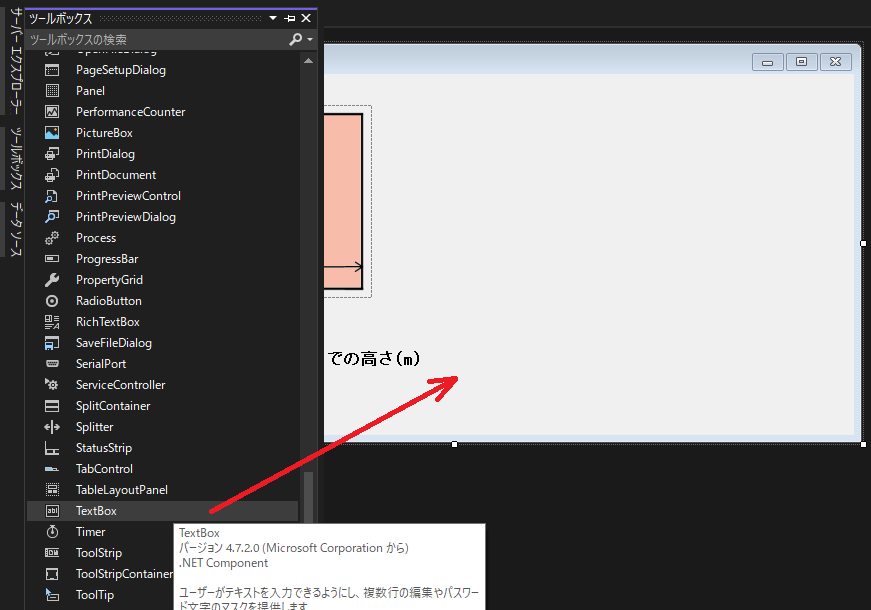Click the RichTextBox icon
Screen dimensions: 871x610
pyautogui.click(x=52, y=322)
